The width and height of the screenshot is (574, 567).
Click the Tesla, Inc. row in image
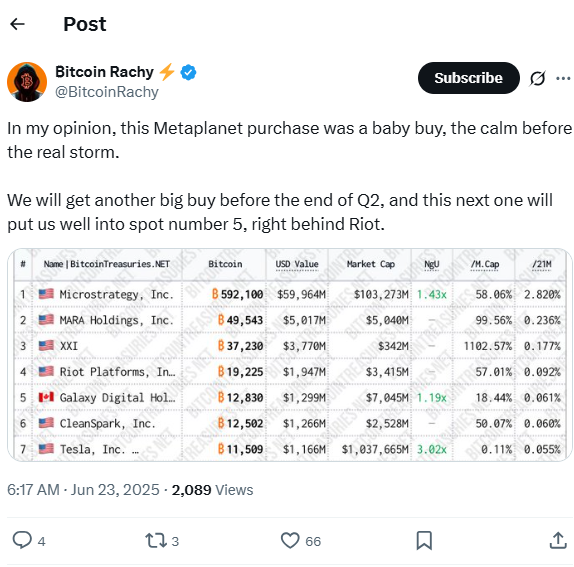pos(290,449)
